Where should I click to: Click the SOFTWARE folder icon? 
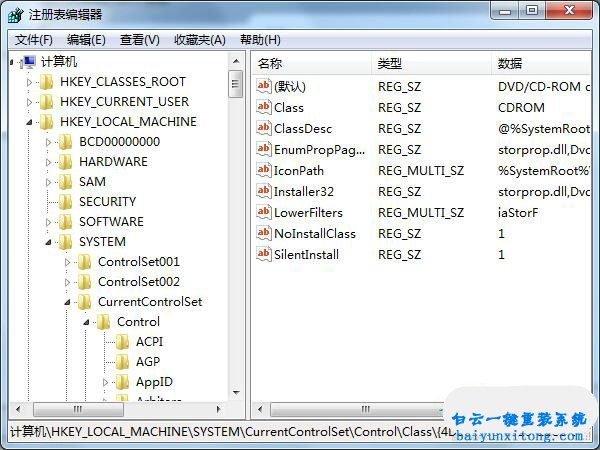tap(66, 222)
